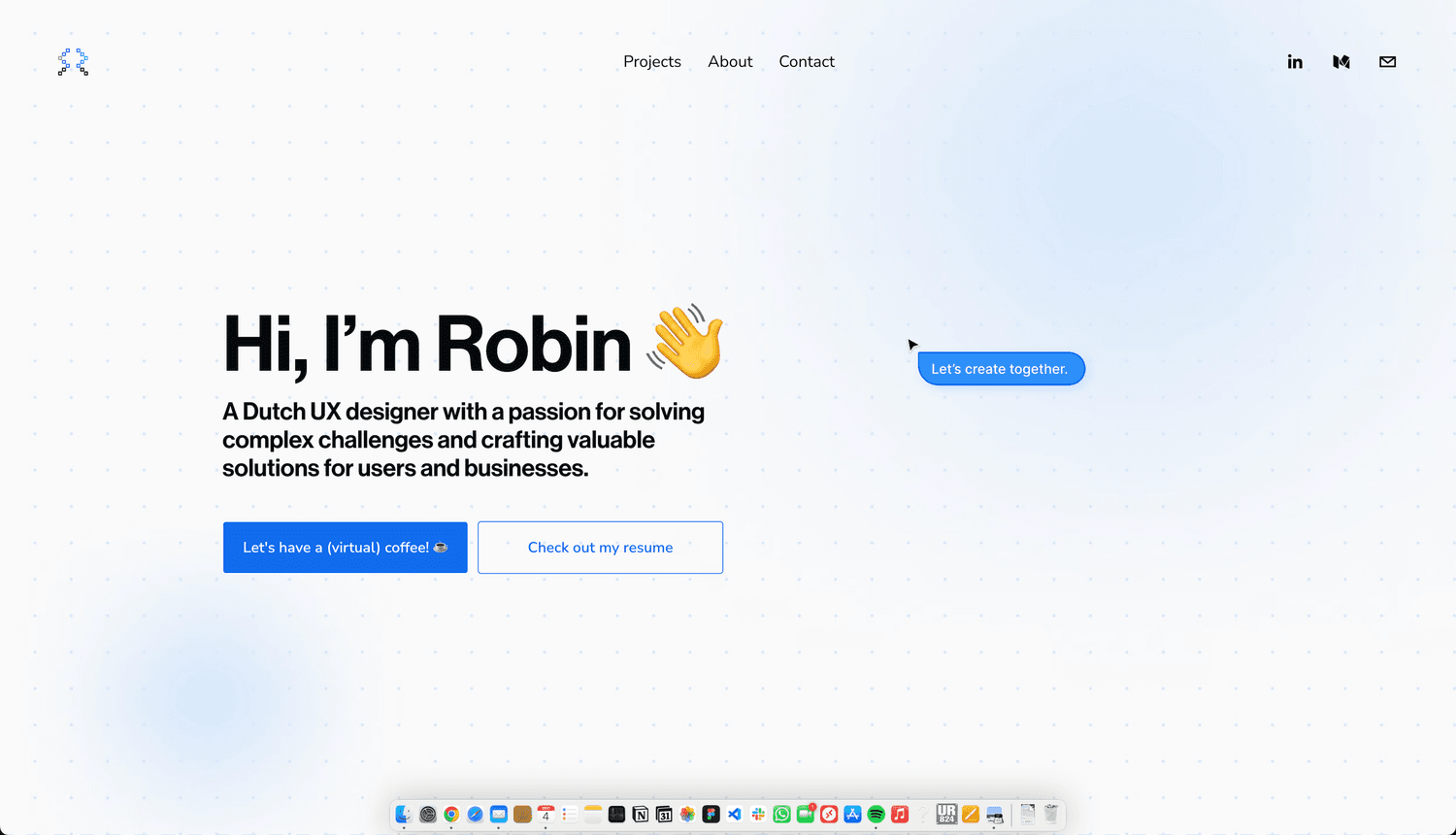Open the LinkedIn profile icon
The image size is (1456, 835).
pos(1295,62)
